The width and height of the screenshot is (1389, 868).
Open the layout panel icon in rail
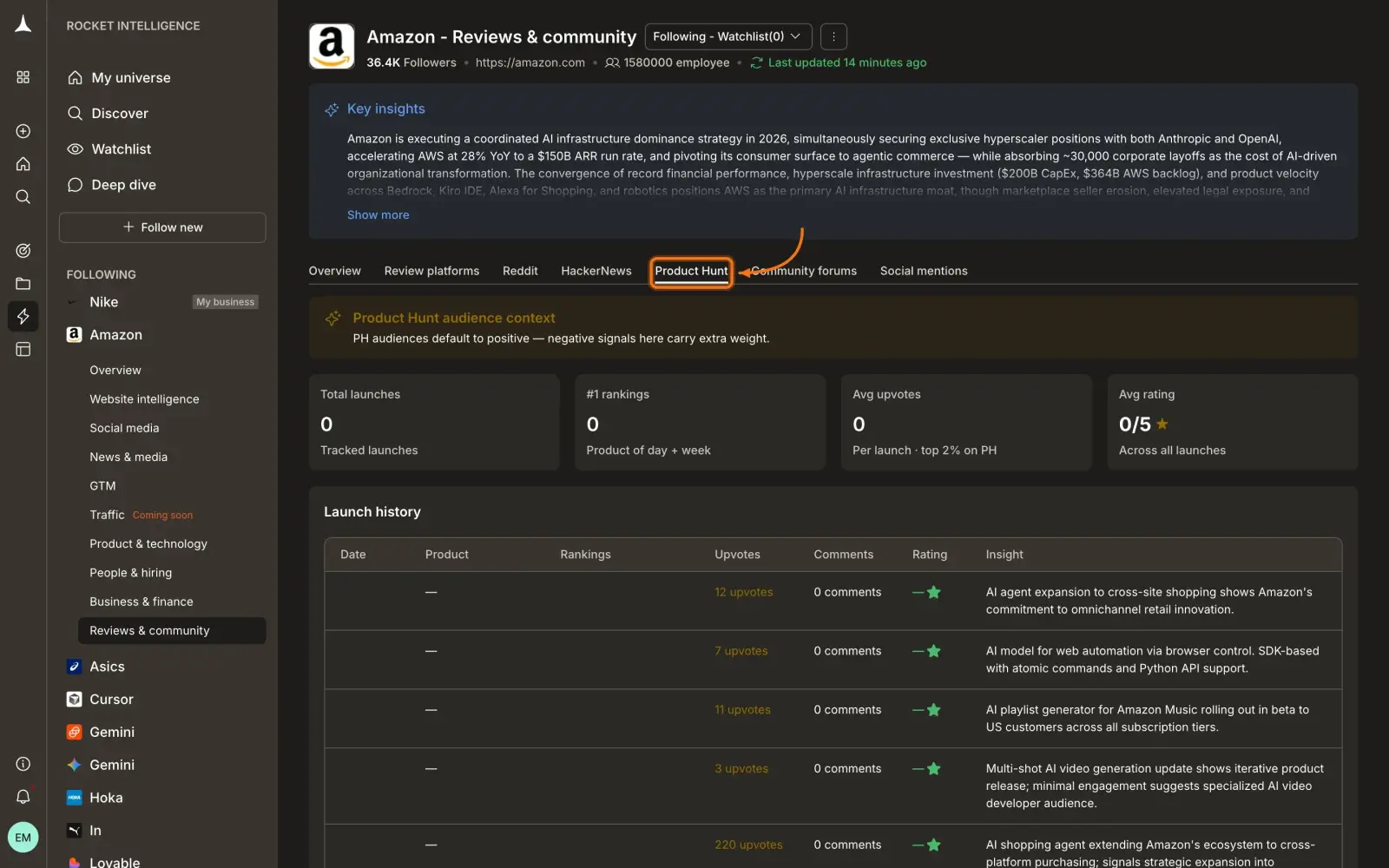23,349
